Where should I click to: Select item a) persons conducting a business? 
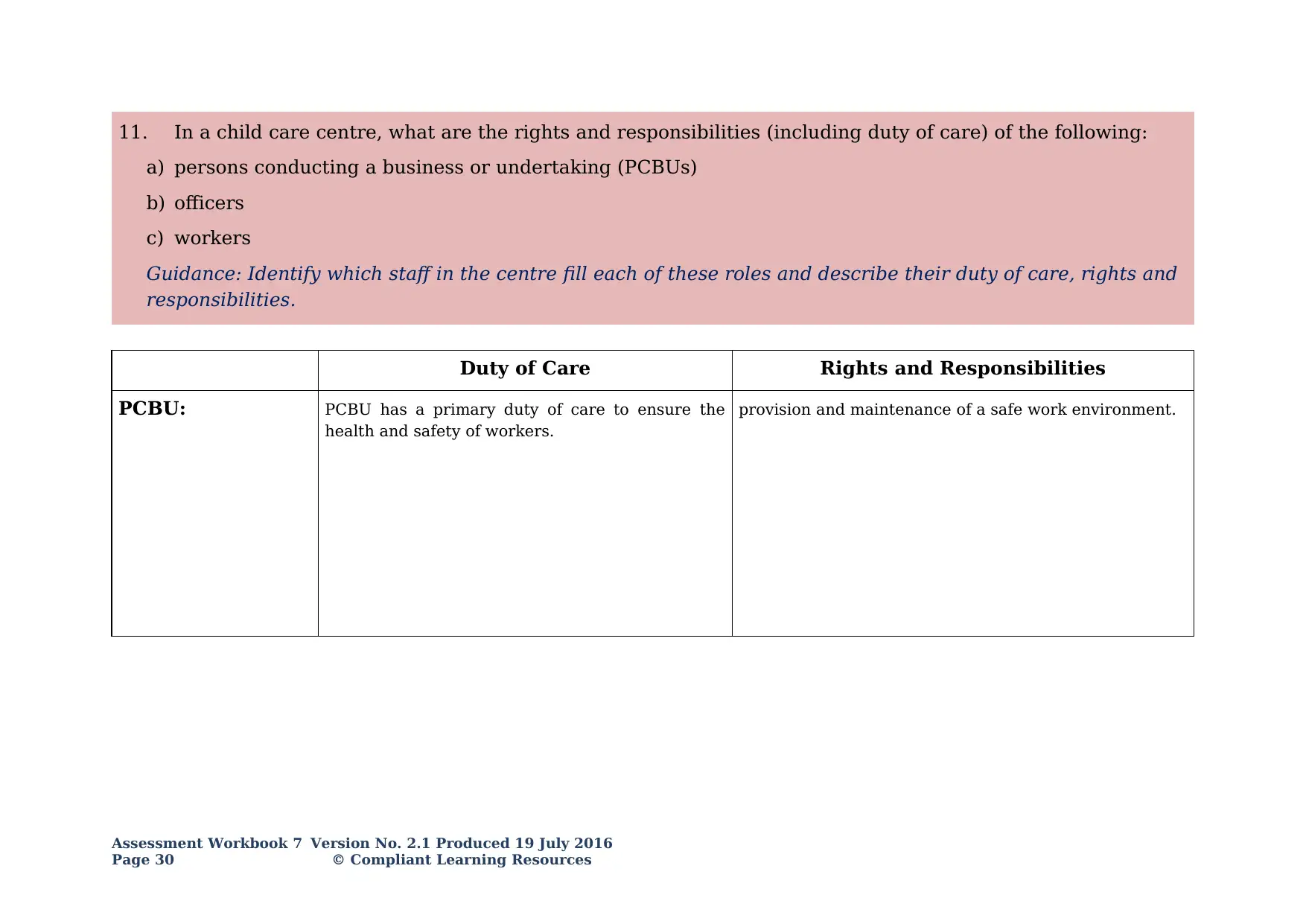[421, 168]
